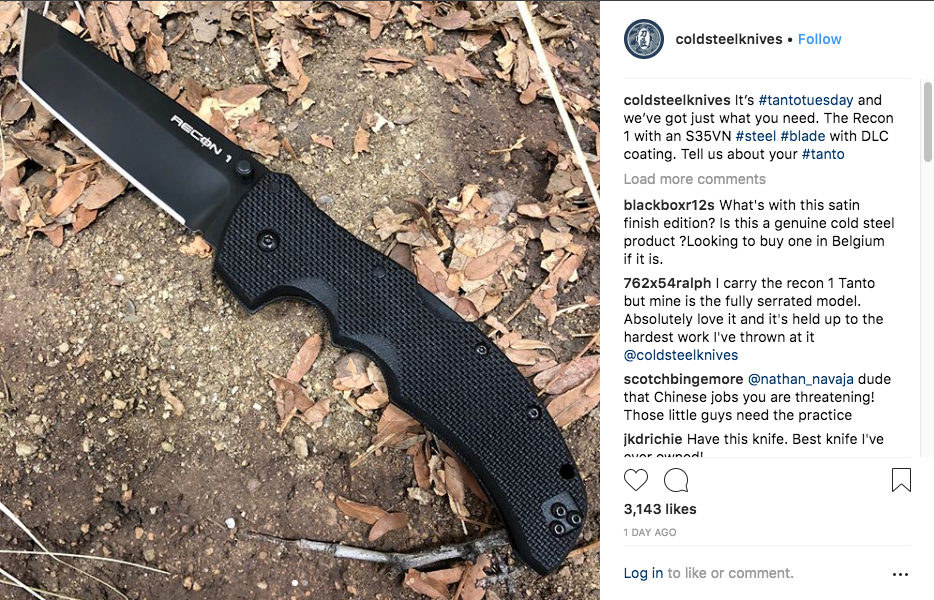Screen dimensions: 934x600
Task: Follow the coldsteelknives account
Action: 820,39
